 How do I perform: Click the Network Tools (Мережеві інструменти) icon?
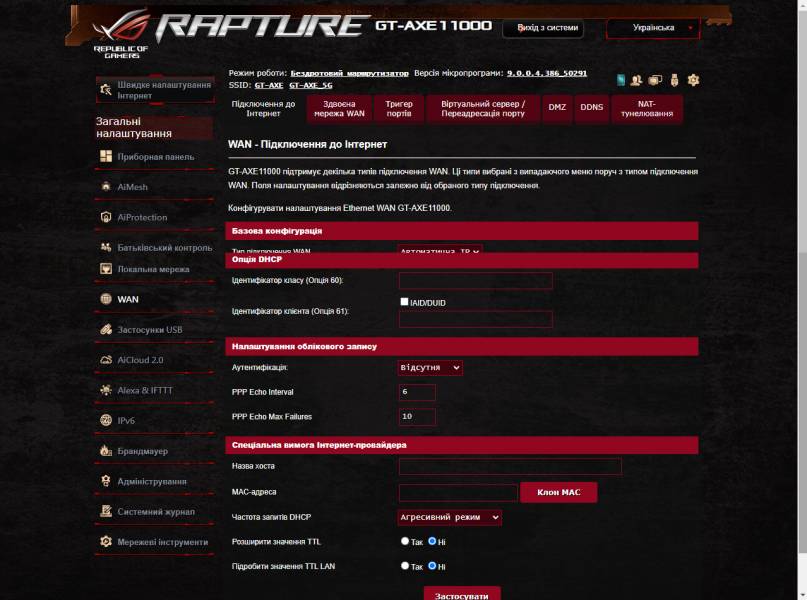106,541
